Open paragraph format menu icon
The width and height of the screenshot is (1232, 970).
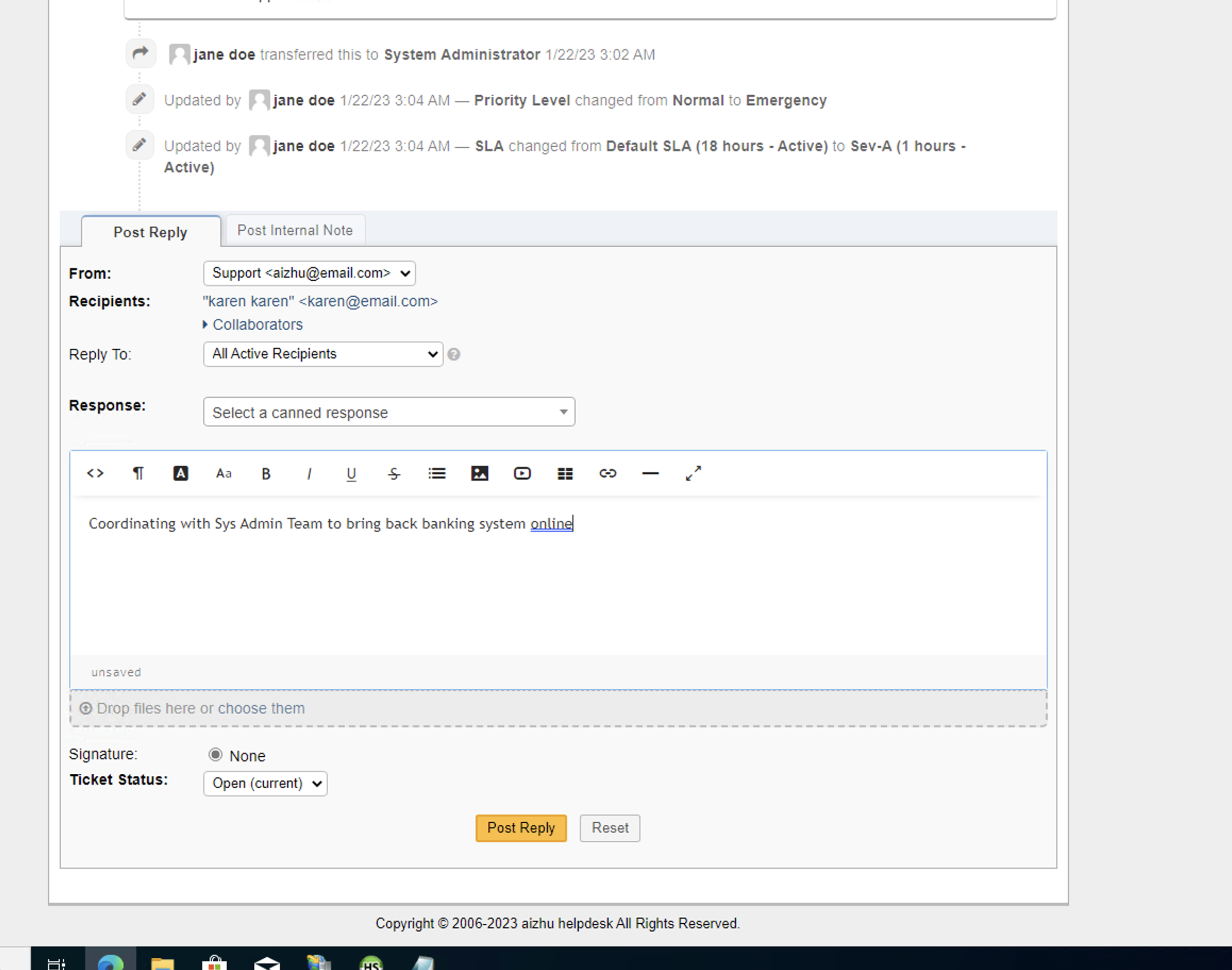coord(138,473)
